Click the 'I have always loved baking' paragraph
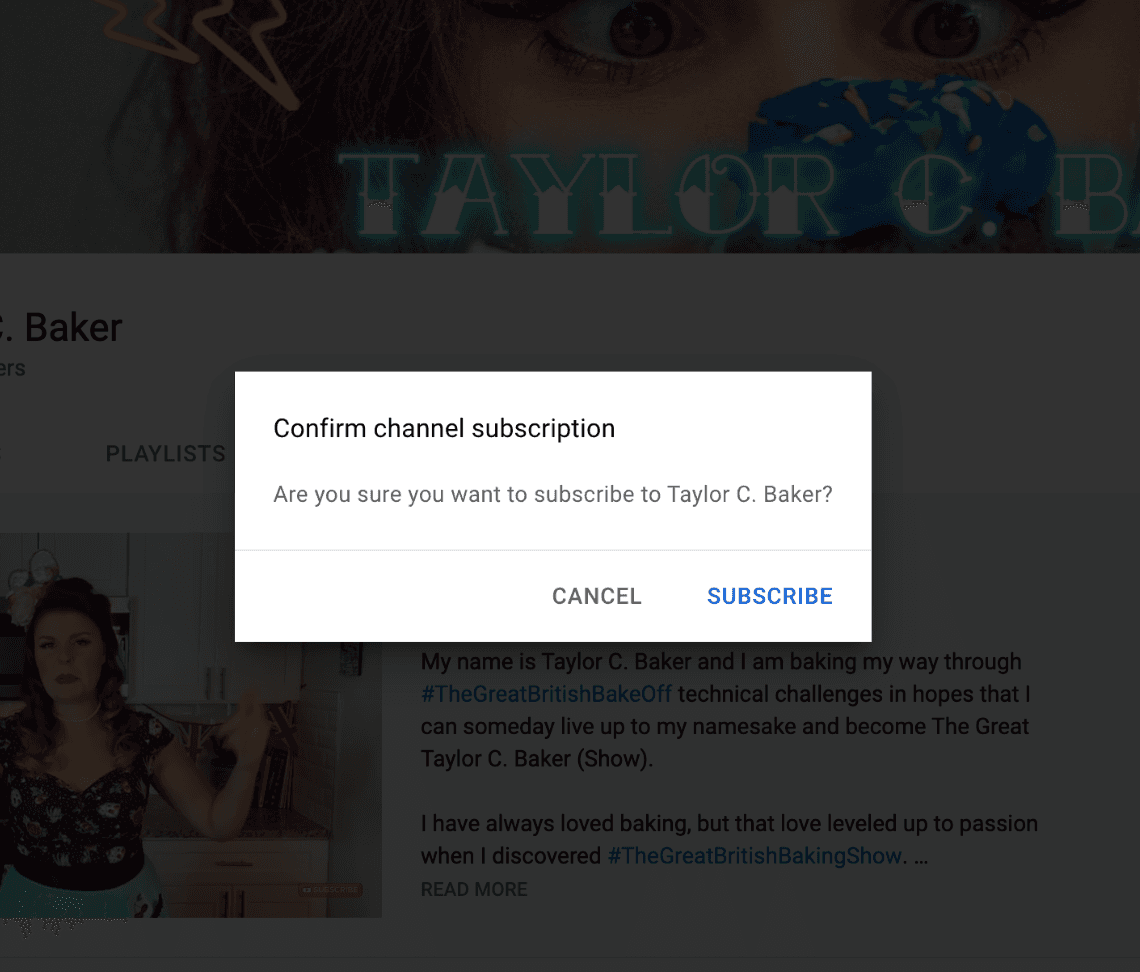The height and width of the screenshot is (972, 1140). pos(729,840)
